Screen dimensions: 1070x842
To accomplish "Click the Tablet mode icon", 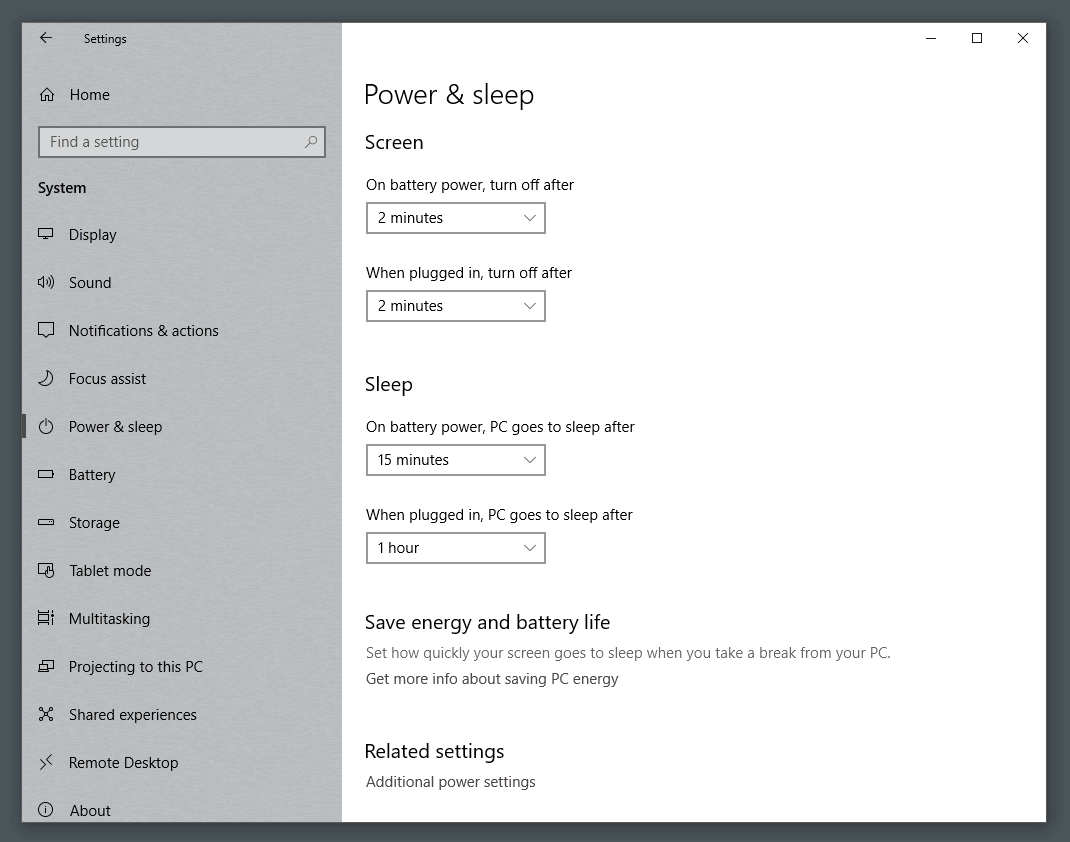I will tap(46, 570).
